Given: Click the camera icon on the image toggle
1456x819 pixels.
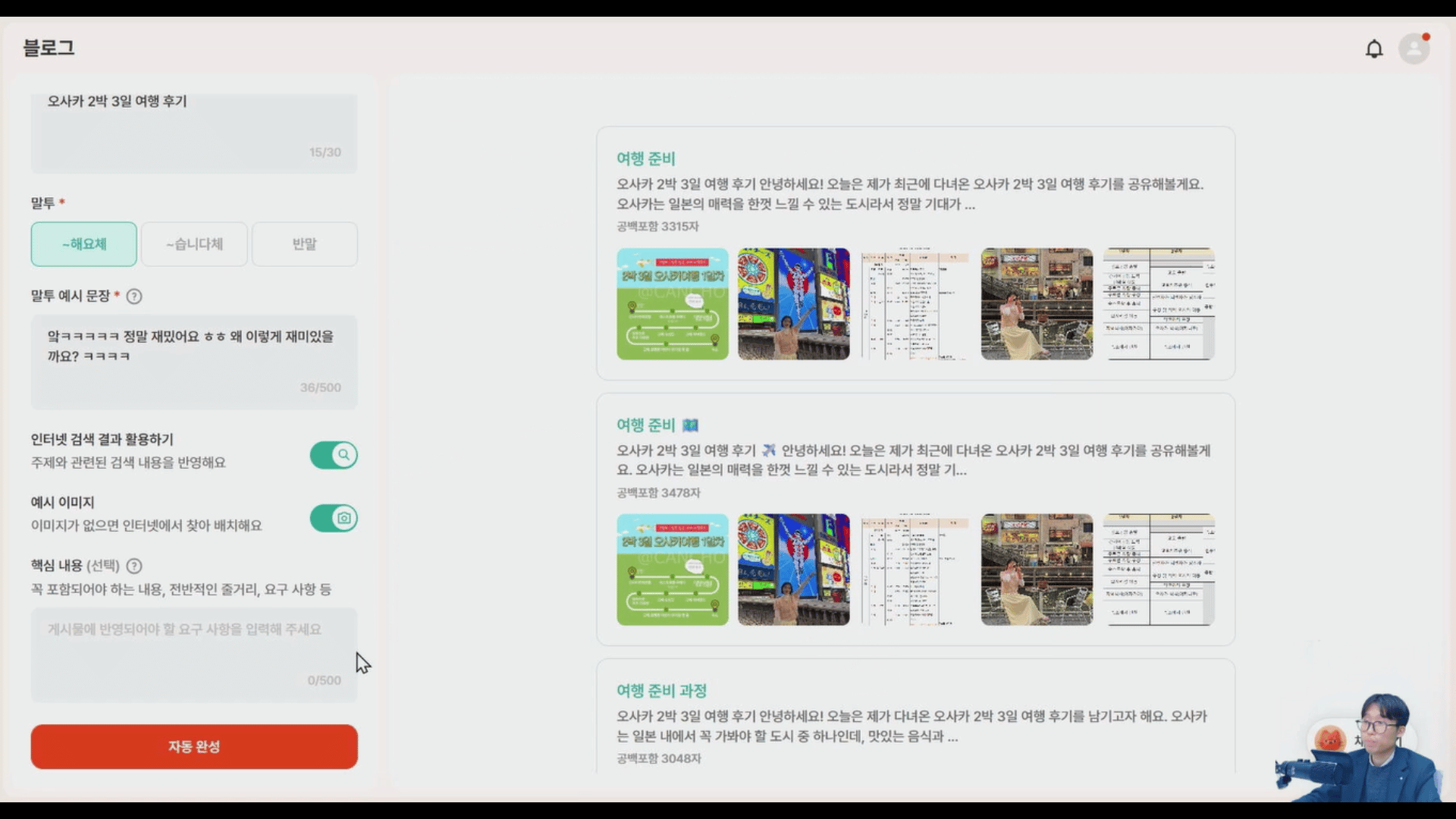Looking at the screenshot, I should [343, 518].
